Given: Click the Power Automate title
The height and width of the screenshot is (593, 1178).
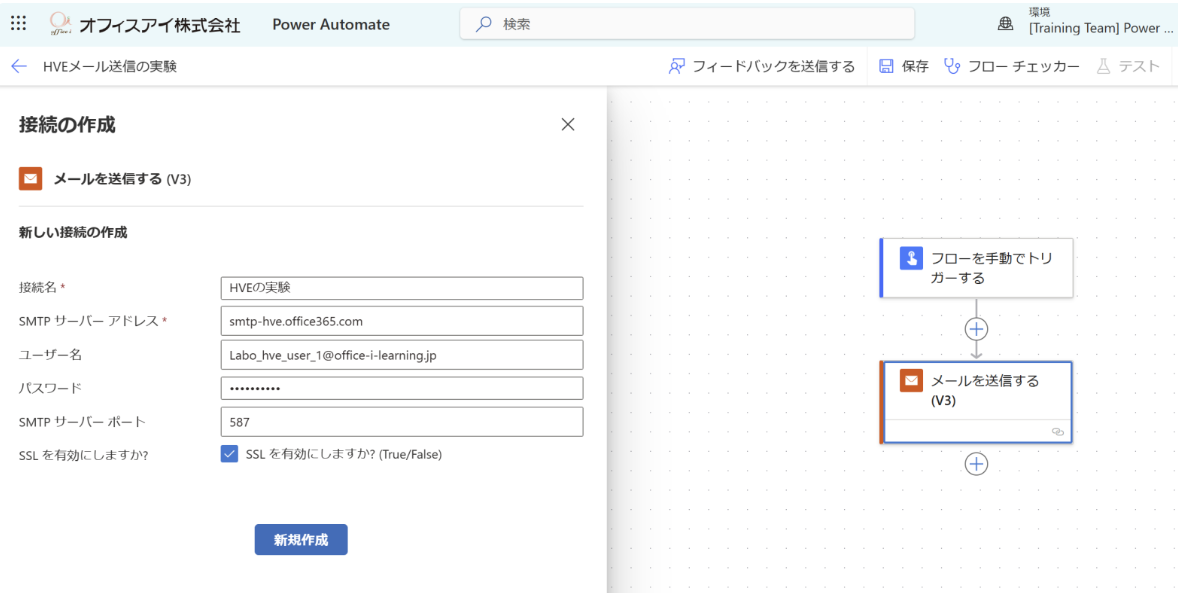Looking at the screenshot, I should (x=331, y=24).
